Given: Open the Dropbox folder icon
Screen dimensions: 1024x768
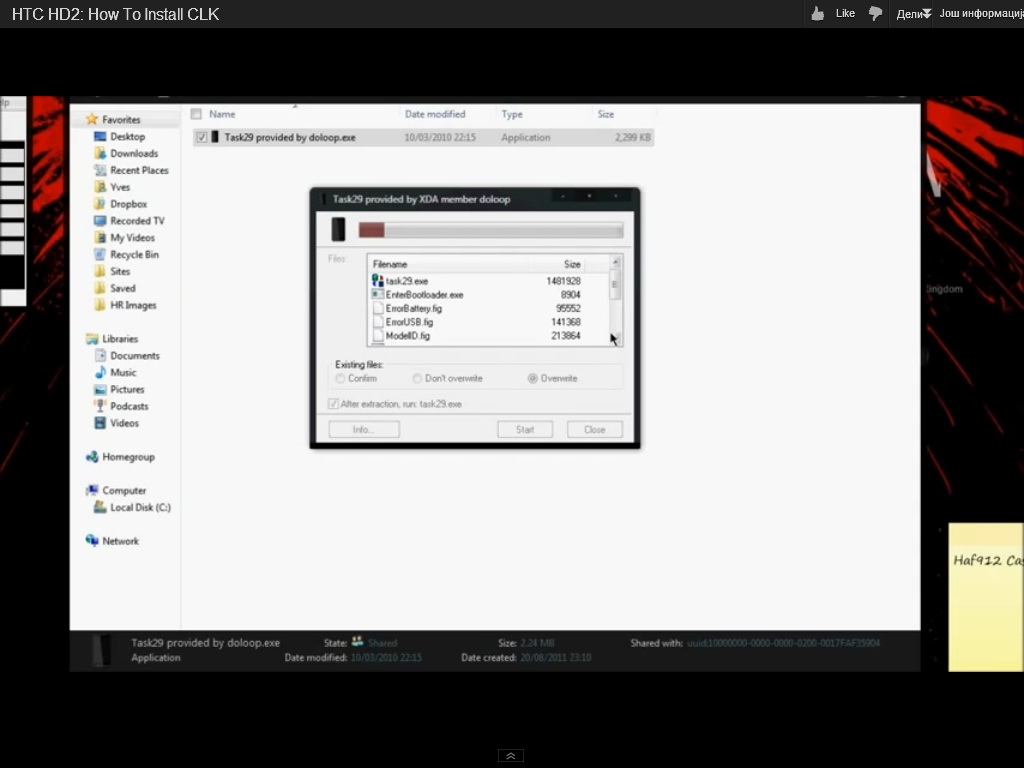Looking at the screenshot, I should coord(100,204).
